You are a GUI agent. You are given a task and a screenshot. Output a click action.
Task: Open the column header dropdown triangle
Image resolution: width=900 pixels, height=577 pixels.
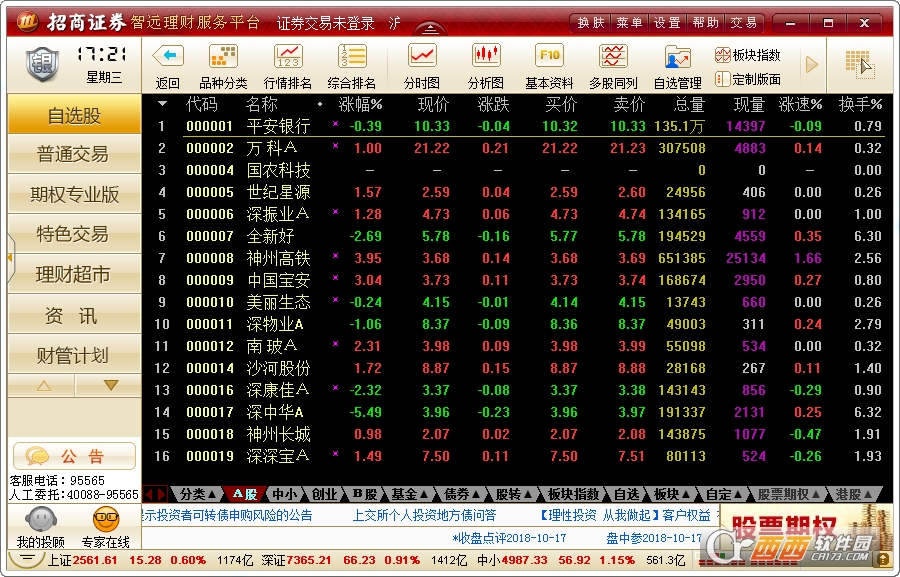click(x=162, y=104)
